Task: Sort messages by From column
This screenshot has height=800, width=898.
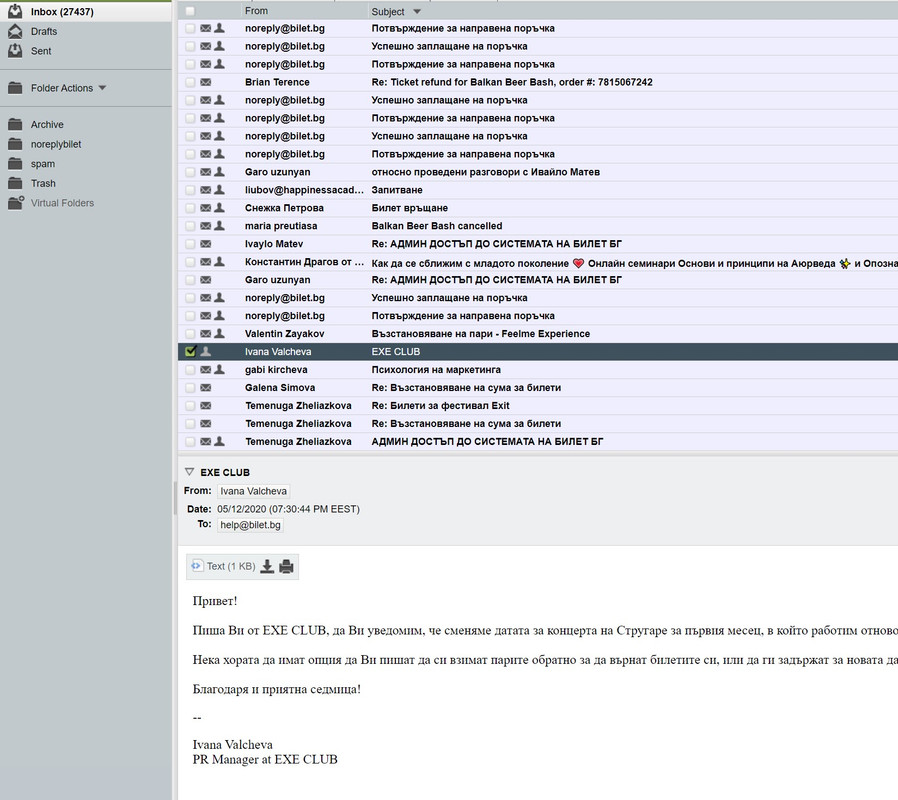Action: (256, 11)
